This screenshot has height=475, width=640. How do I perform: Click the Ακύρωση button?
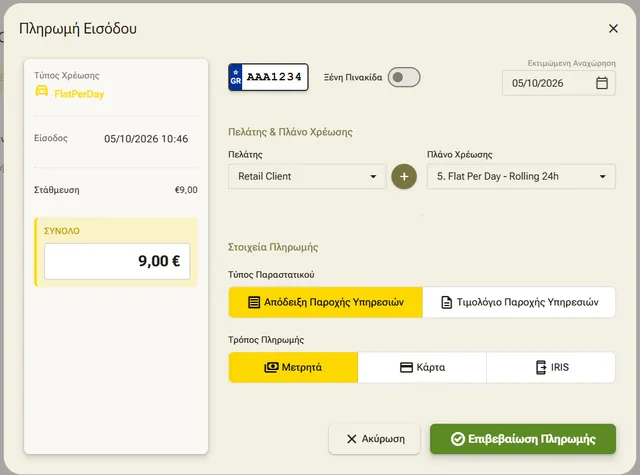point(375,439)
